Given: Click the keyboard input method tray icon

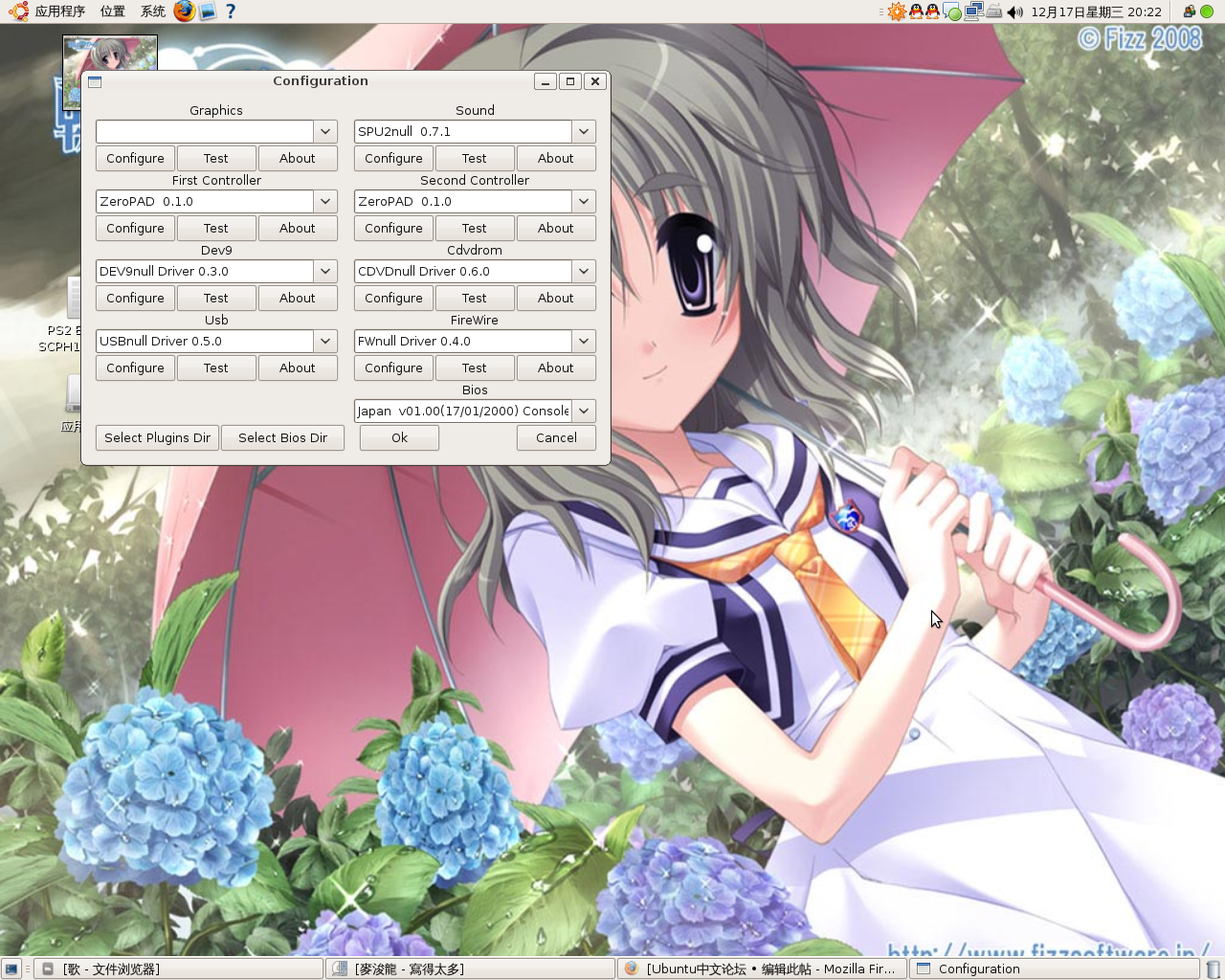Looking at the screenshot, I should 994,11.
